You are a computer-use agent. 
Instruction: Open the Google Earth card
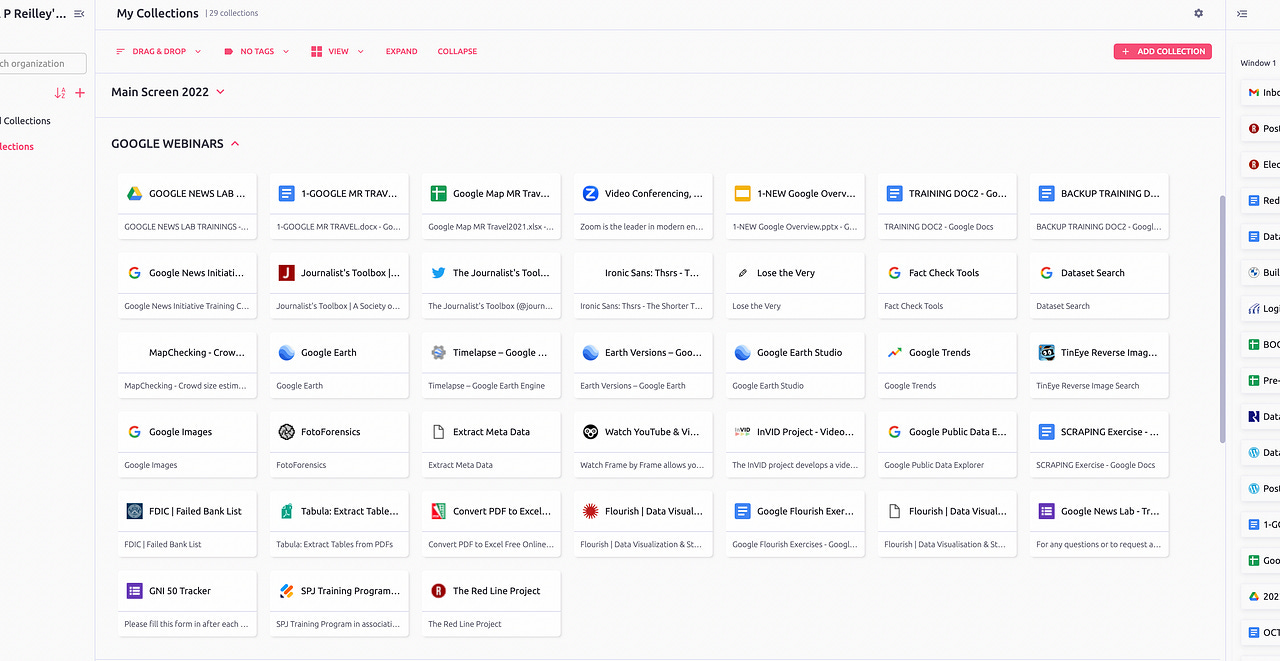(339, 365)
